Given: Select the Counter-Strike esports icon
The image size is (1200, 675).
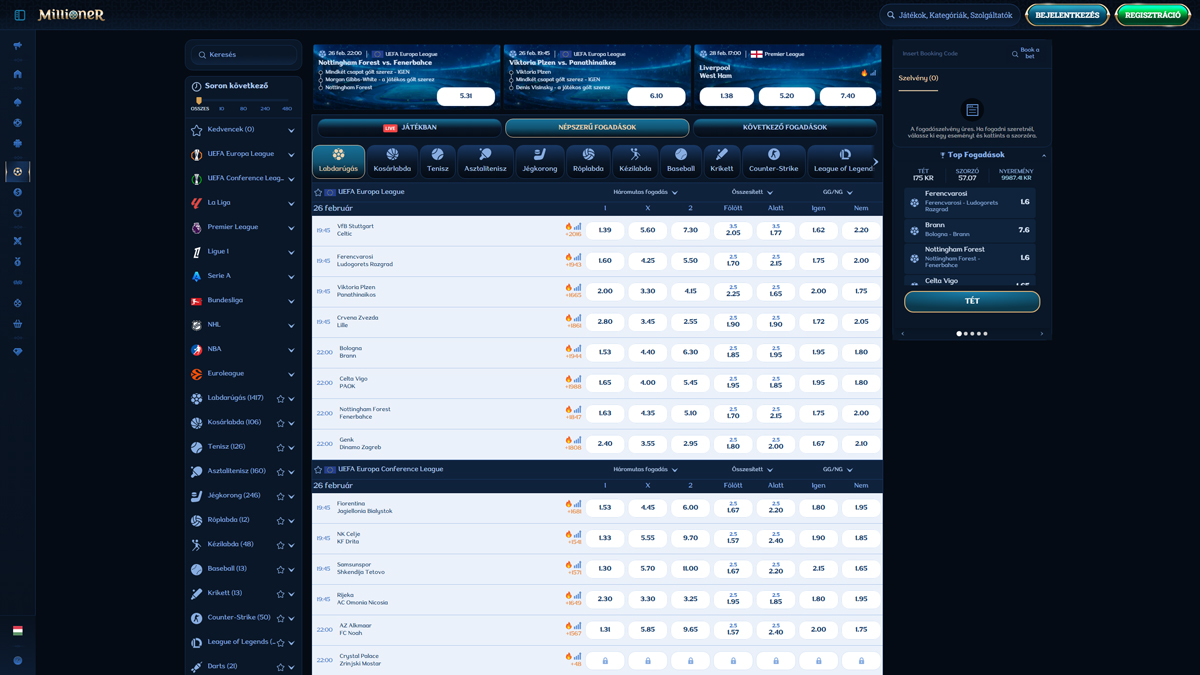Looking at the screenshot, I should [x=773, y=161].
